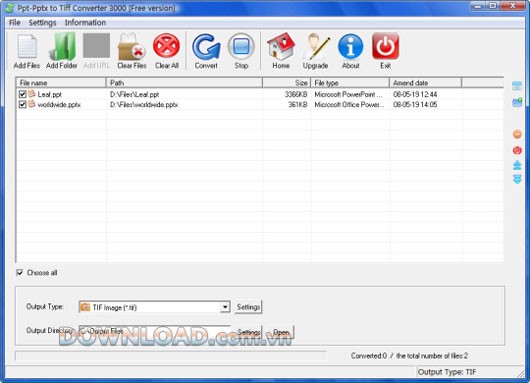530x383 pixels.
Task: Start conversion with the Convert icon
Action: pyautogui.click(x=206, y=47)
